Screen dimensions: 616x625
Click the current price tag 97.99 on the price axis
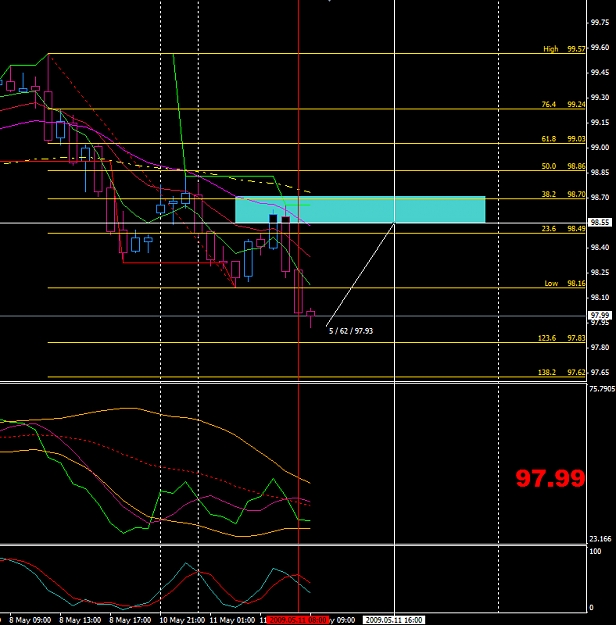[600, 315]
